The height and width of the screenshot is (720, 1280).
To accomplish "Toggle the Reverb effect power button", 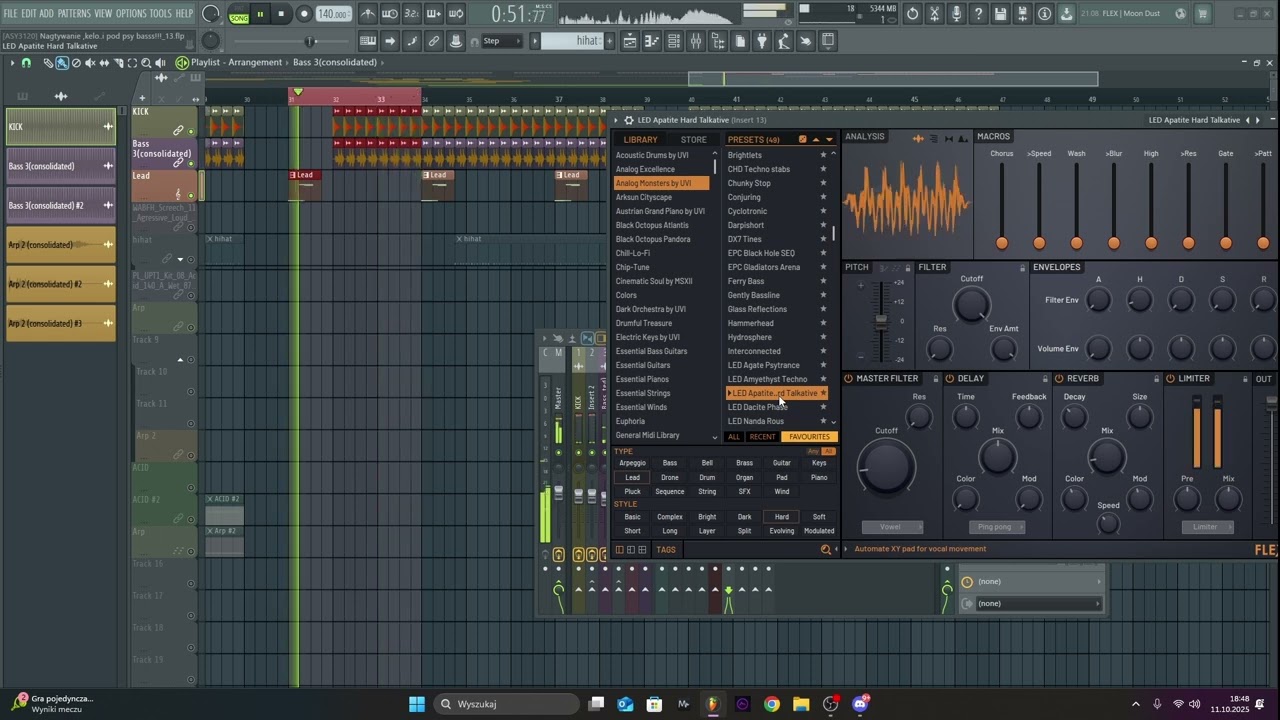I will pyautogui.click(x=1059, y=379).
